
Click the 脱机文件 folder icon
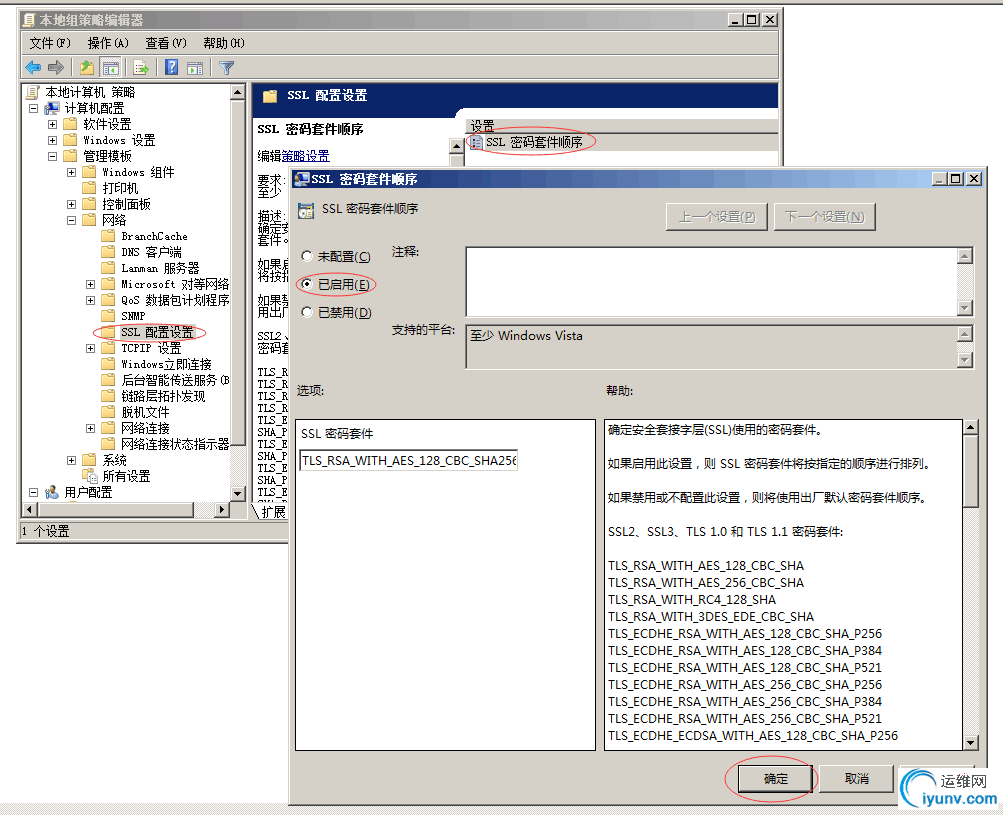pyautogui.click(x=108, y=412)
